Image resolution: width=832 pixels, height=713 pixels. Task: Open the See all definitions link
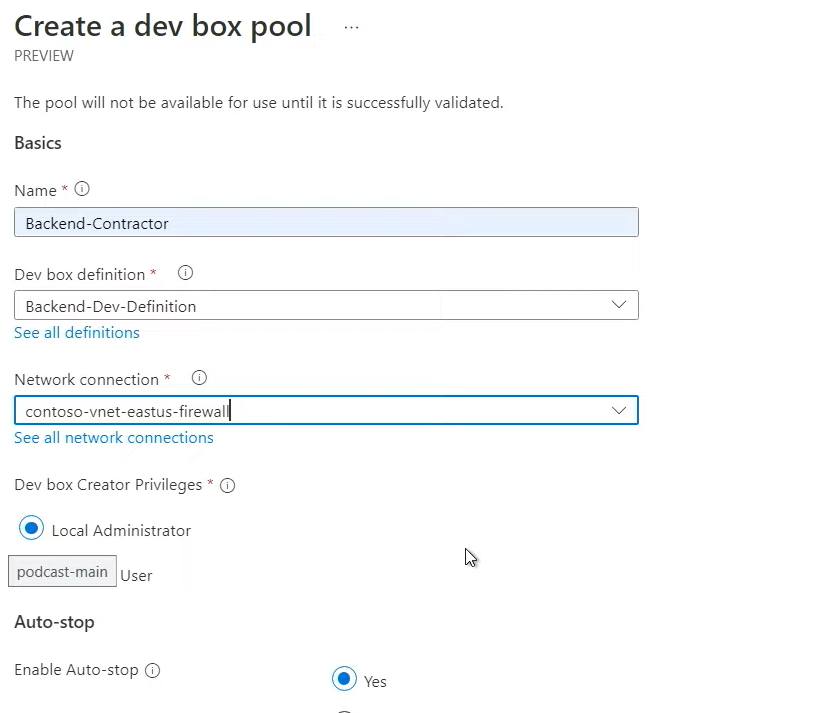(77, 332)
